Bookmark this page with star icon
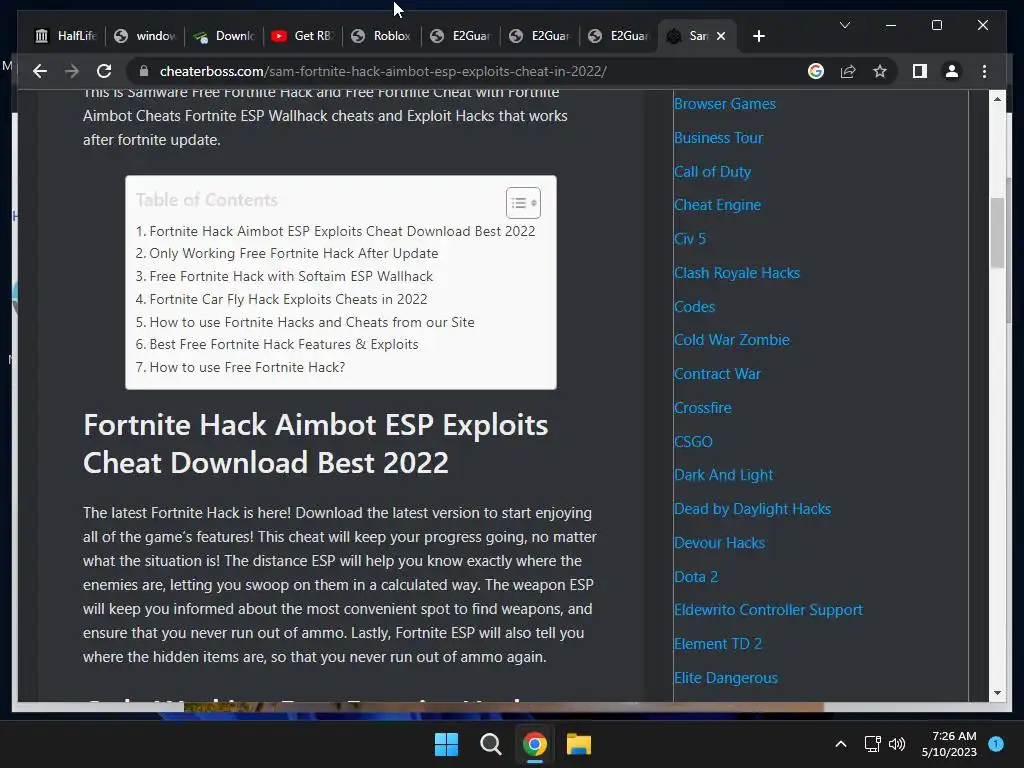Screen dimensions: 1024x768 point(880,71)
